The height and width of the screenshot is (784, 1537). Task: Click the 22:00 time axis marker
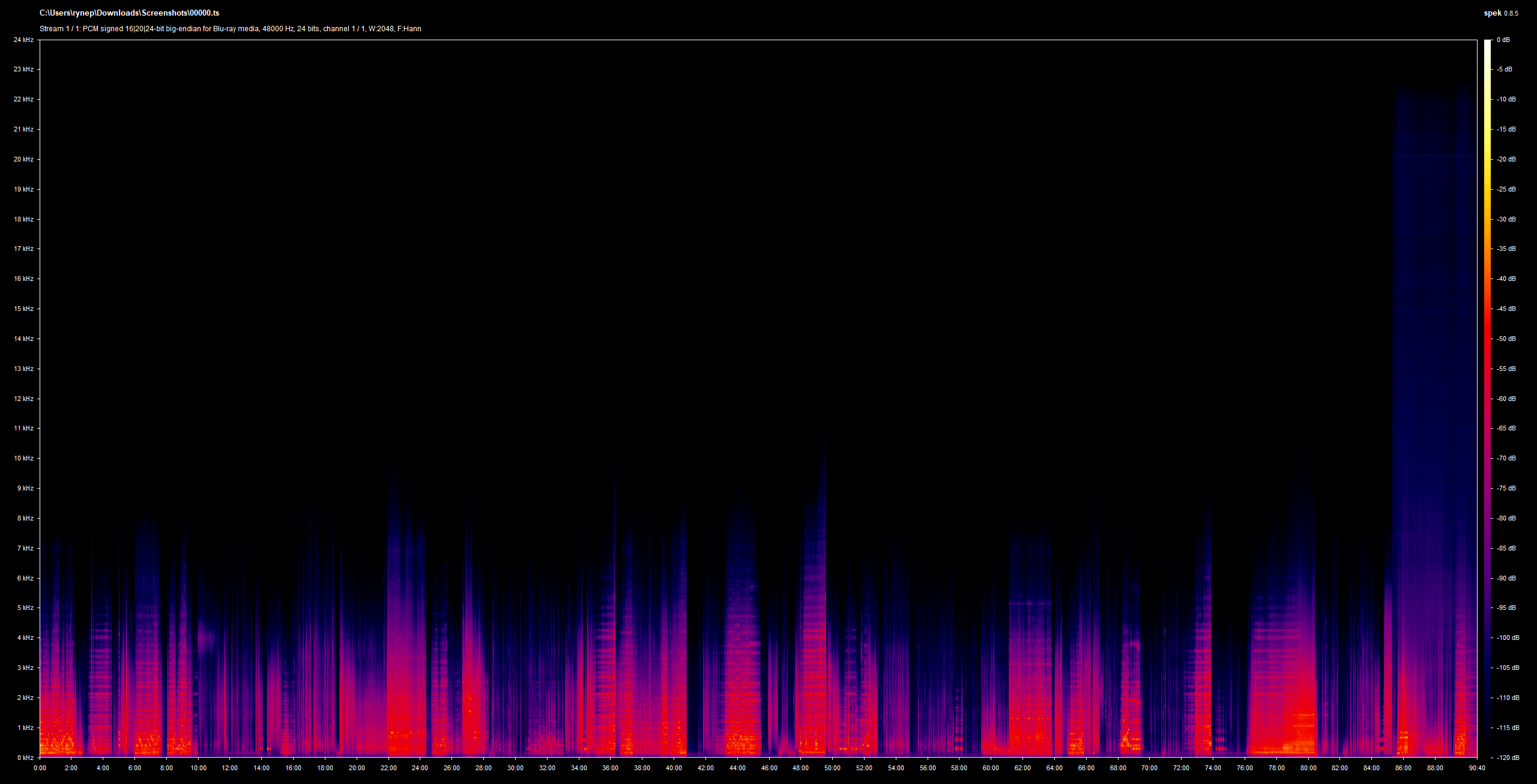388,768
